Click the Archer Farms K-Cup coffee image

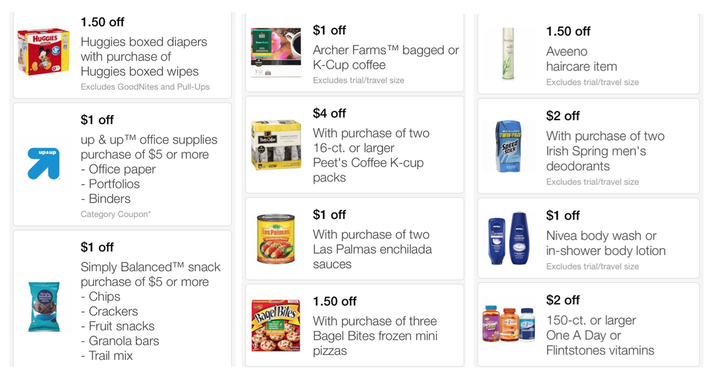[x=276, y=52]
